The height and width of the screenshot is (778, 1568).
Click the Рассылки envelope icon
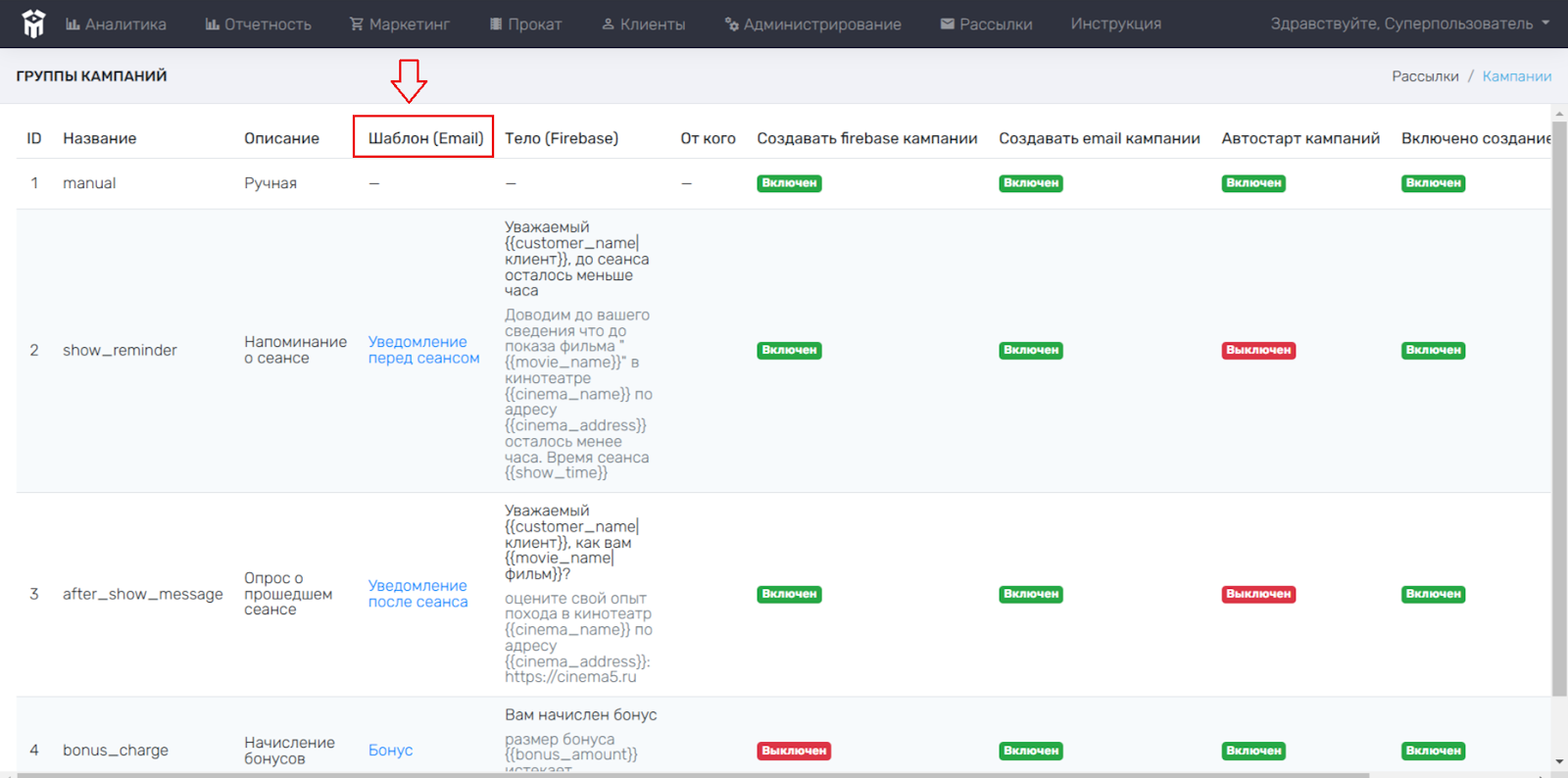coord(948,24)
